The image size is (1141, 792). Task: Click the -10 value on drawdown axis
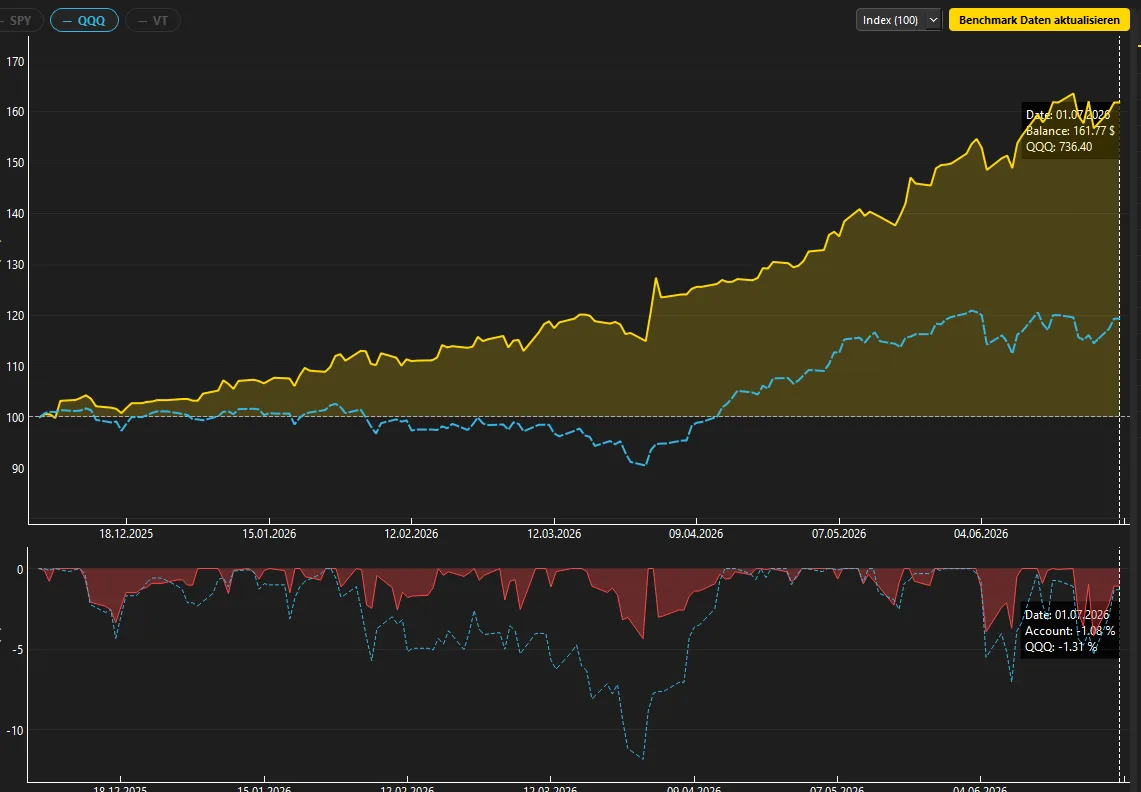tap(15, 731)
